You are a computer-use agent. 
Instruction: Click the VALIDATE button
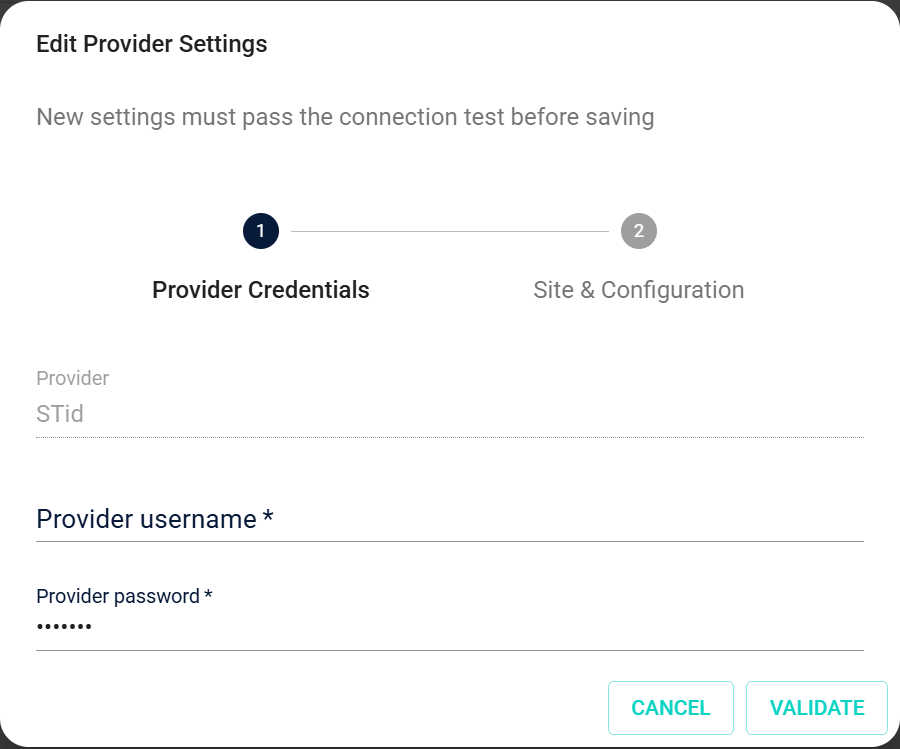[x=817, y=707]
